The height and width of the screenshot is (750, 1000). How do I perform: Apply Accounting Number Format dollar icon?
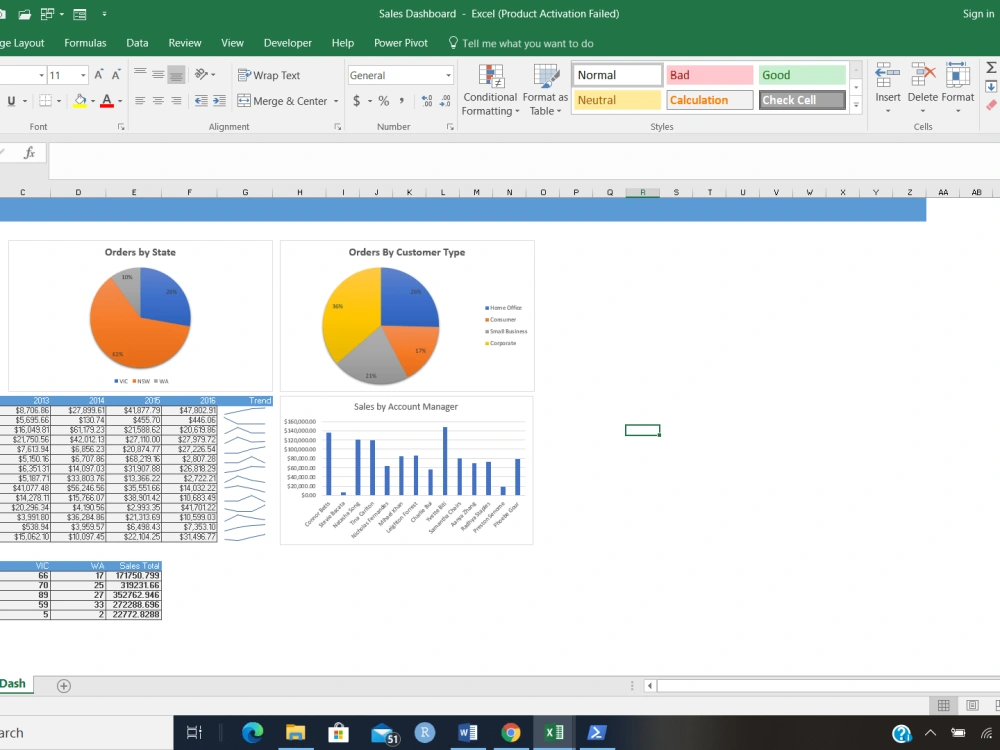357,101
